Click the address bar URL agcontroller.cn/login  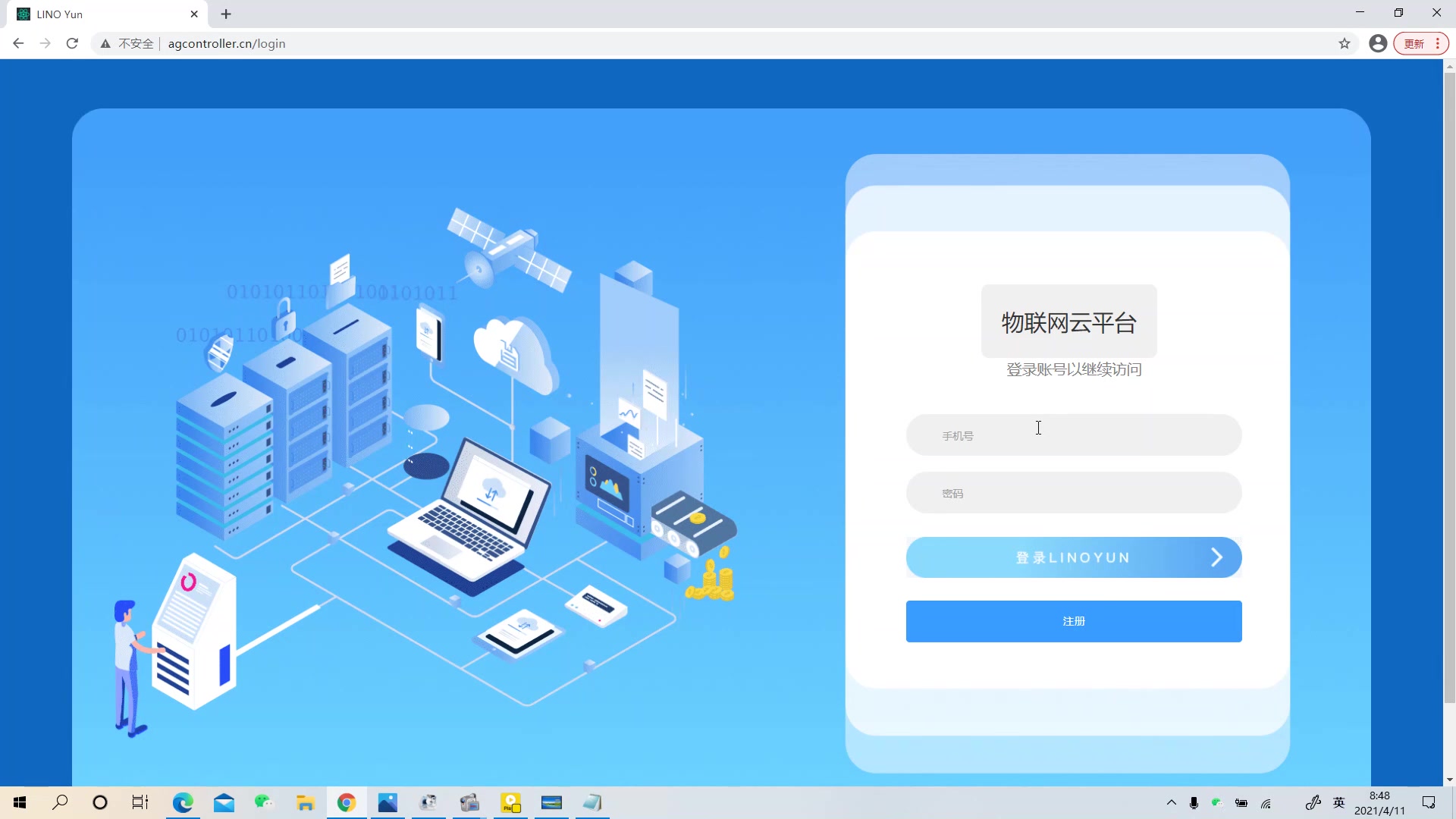pos(227,43)
